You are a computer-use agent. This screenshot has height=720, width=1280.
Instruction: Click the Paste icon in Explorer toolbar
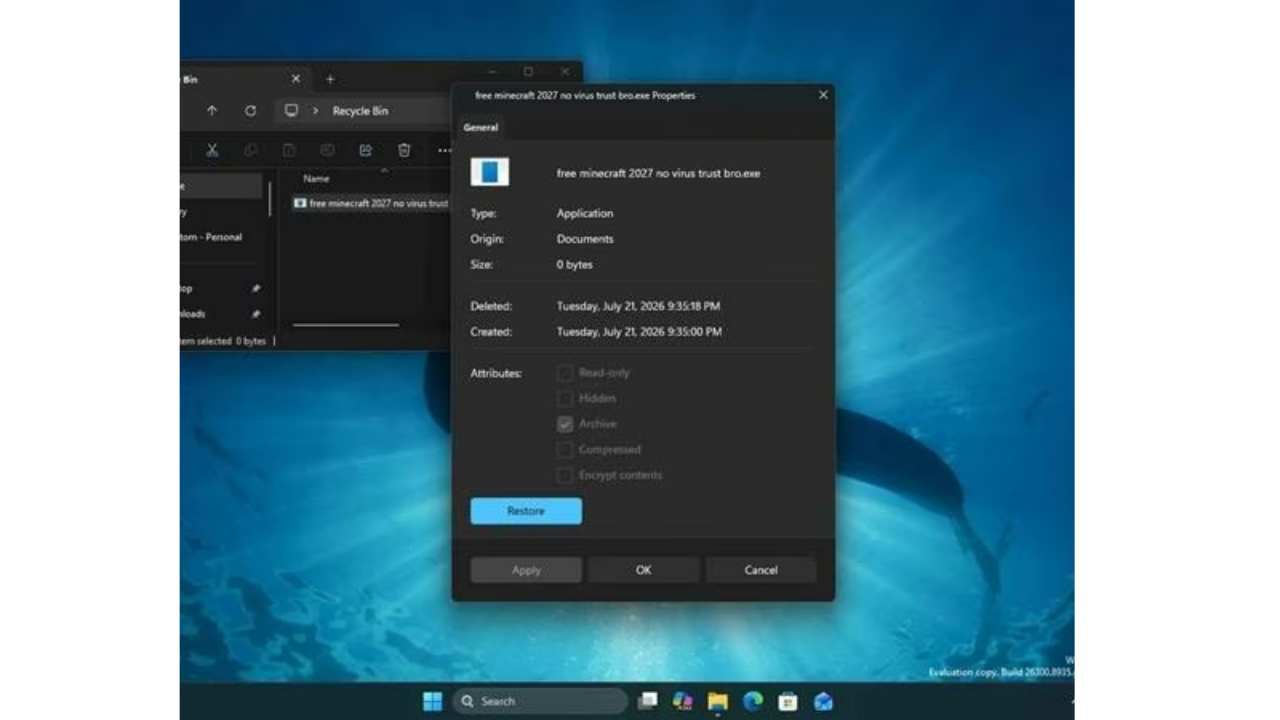(x=289, y=150)
